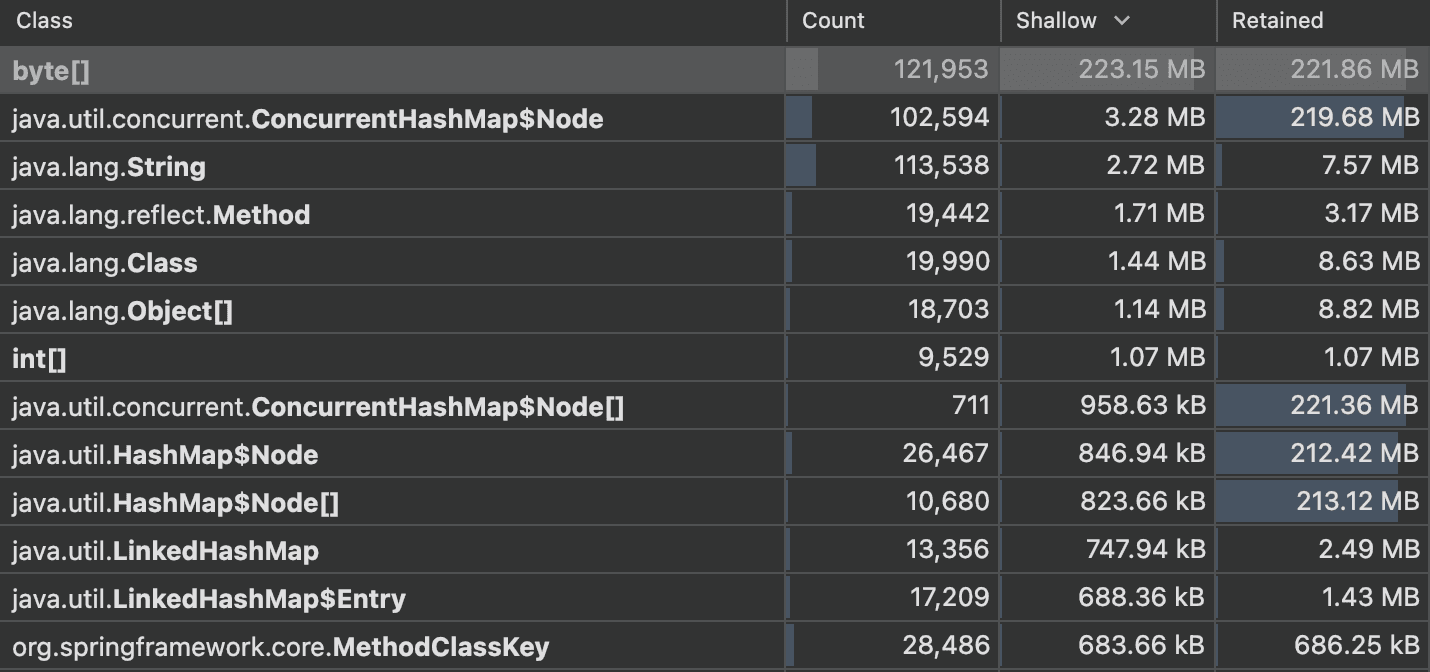This screenshot has height=672, width=1430.
Task: Sort by the Retained column header
Action: [1277, 21]
